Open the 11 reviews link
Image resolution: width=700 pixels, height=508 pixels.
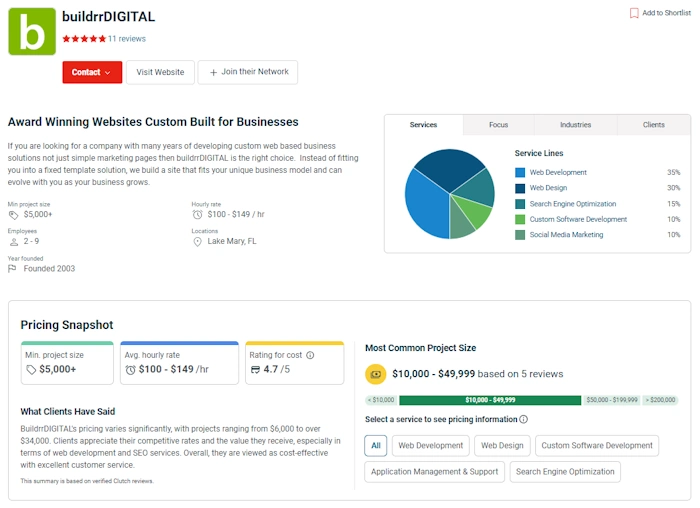click(127, 39)
